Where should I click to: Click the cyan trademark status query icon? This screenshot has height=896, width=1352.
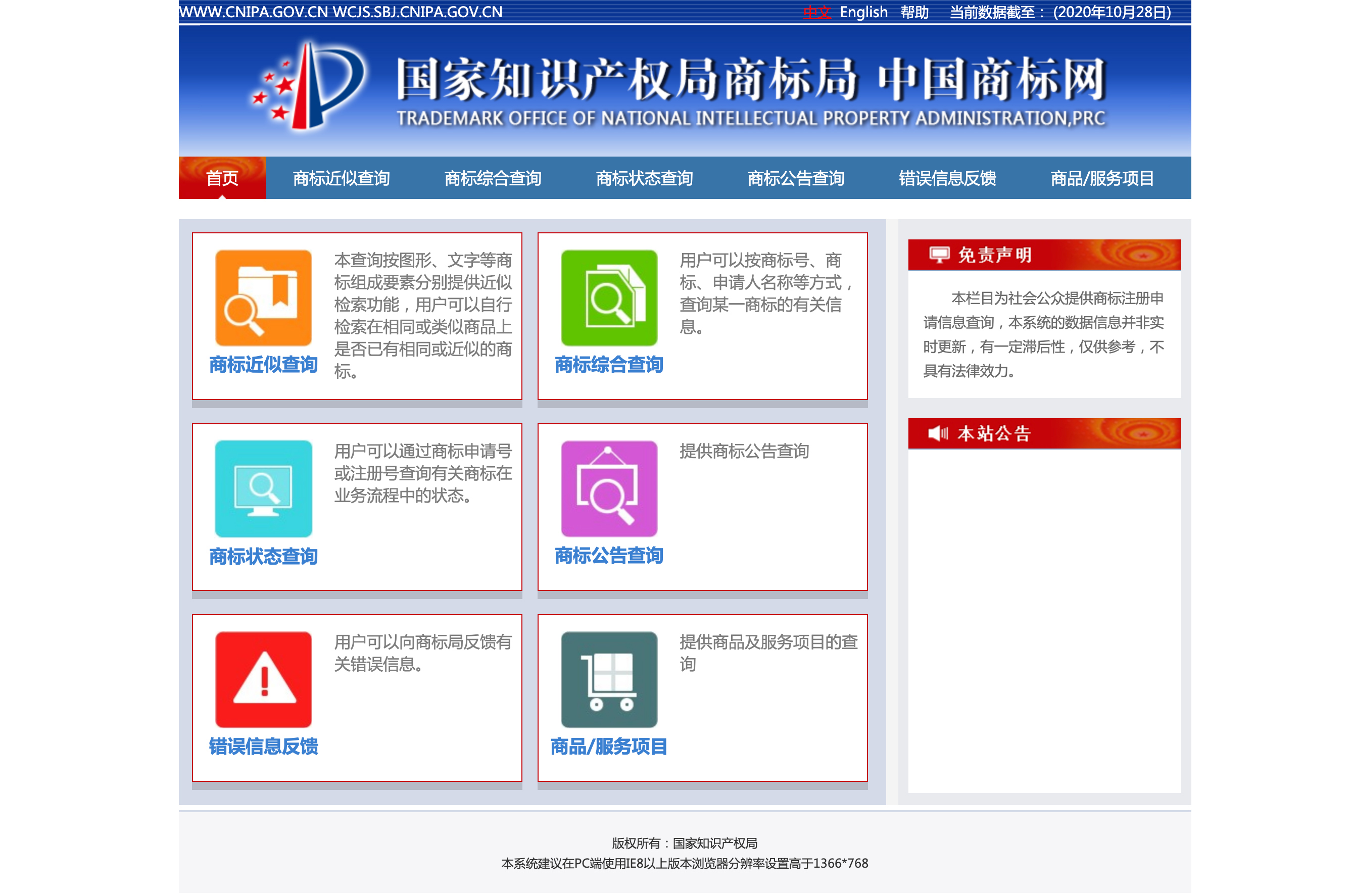tap(263, 488)
